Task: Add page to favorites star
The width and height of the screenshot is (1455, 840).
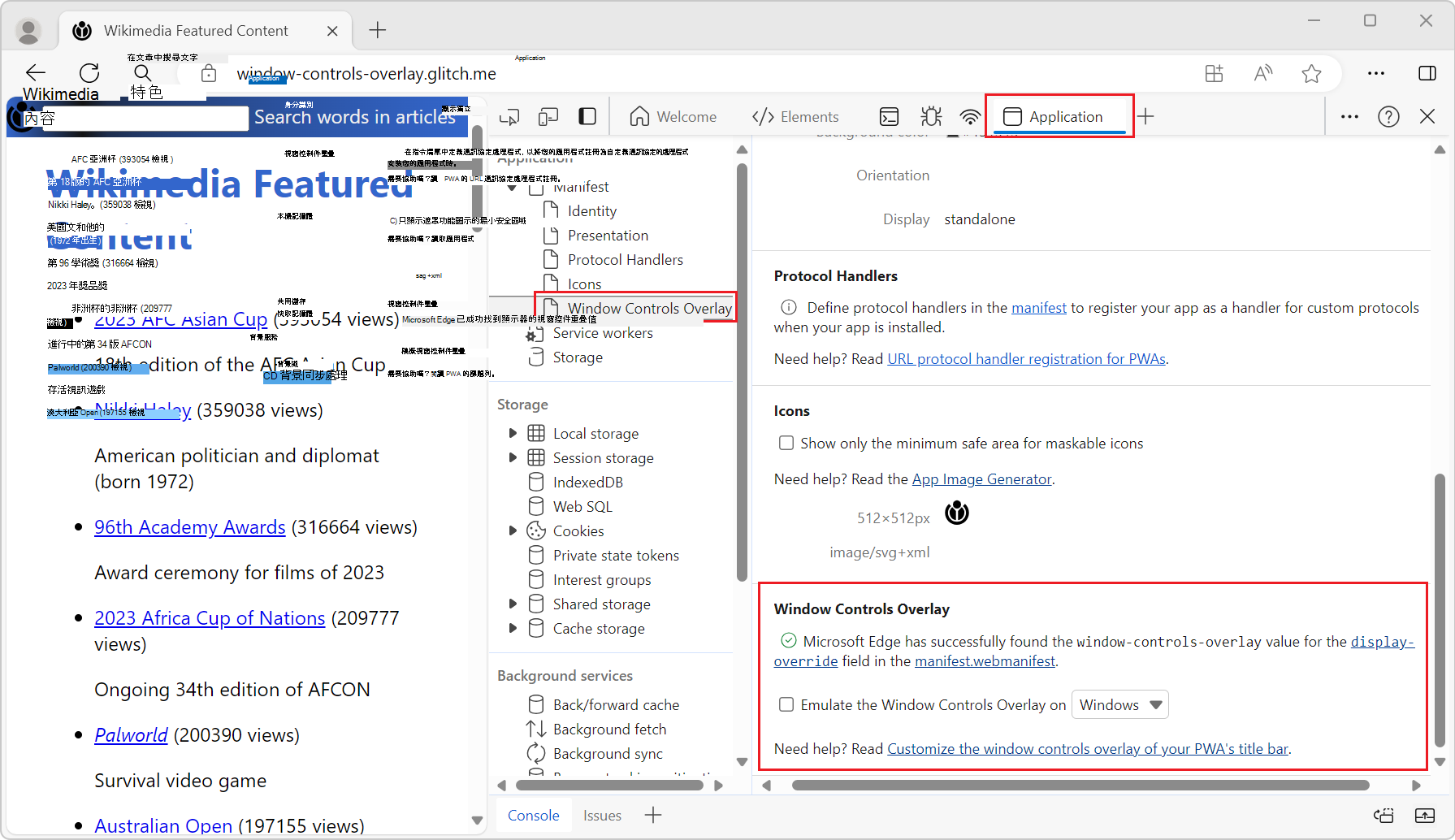Action: coord(1311,74)
